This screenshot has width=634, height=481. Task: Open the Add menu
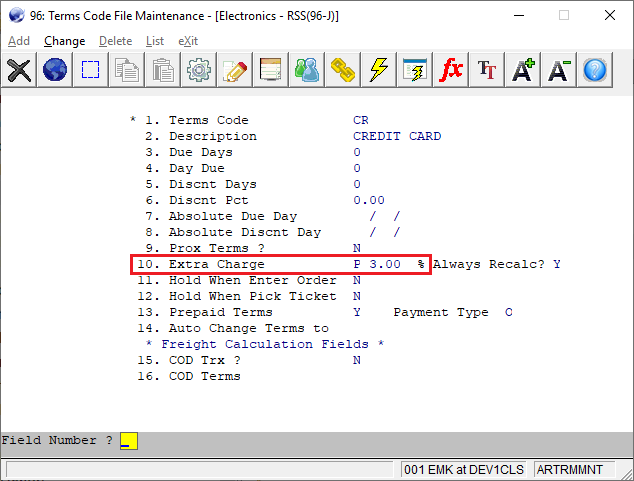coord(19,41)
